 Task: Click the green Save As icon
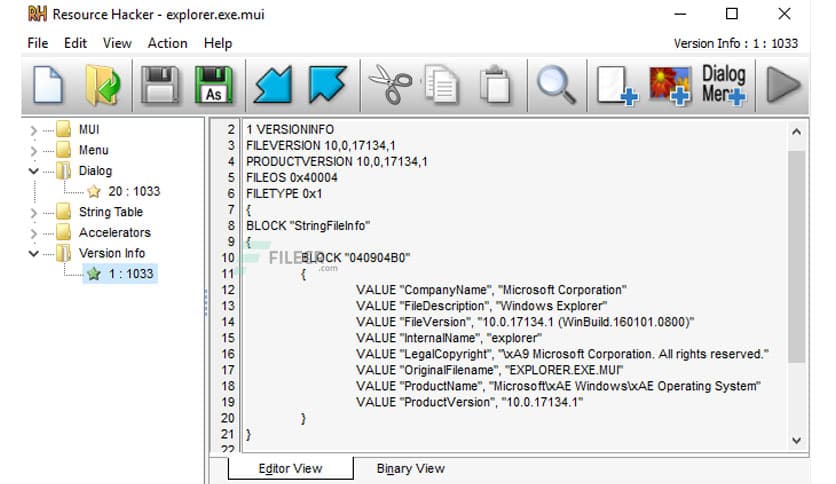click(214, 85)
